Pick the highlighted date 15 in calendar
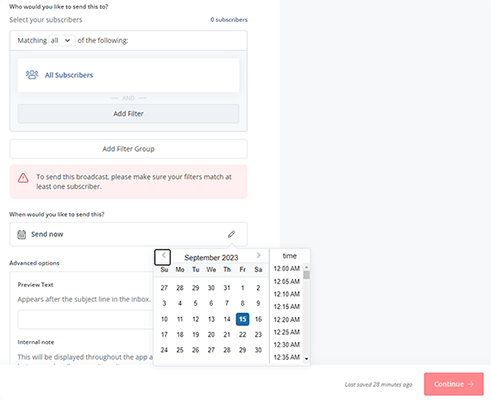This screenshot has width=491, height=400. pyautogui.click(x=242, y=319)
